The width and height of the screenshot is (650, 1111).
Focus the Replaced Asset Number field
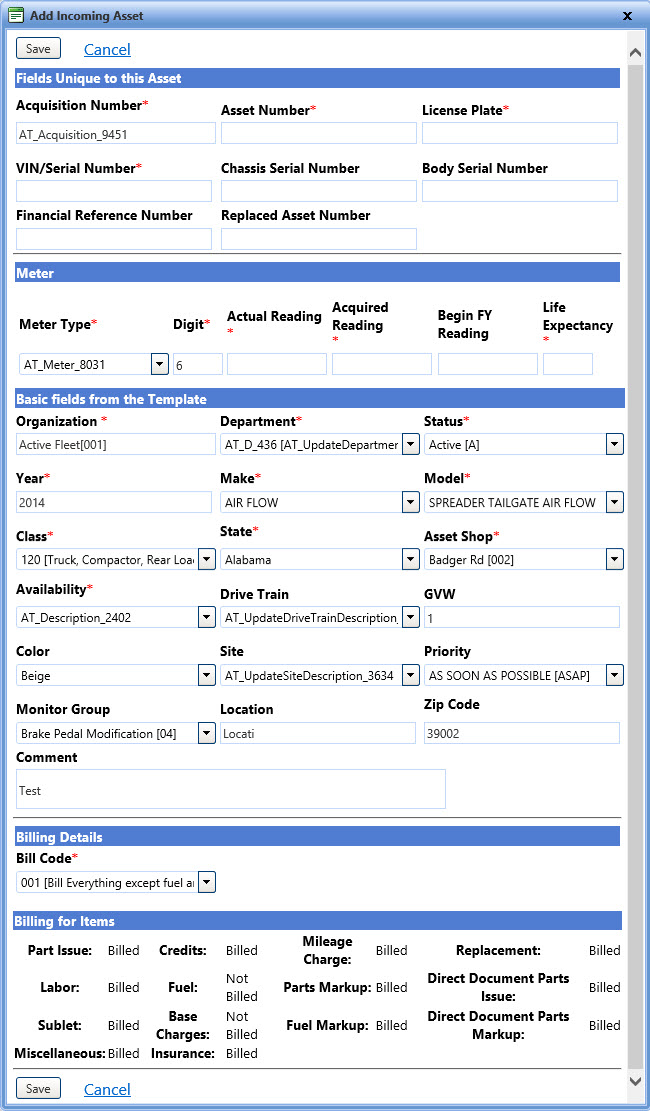point(319,239)
